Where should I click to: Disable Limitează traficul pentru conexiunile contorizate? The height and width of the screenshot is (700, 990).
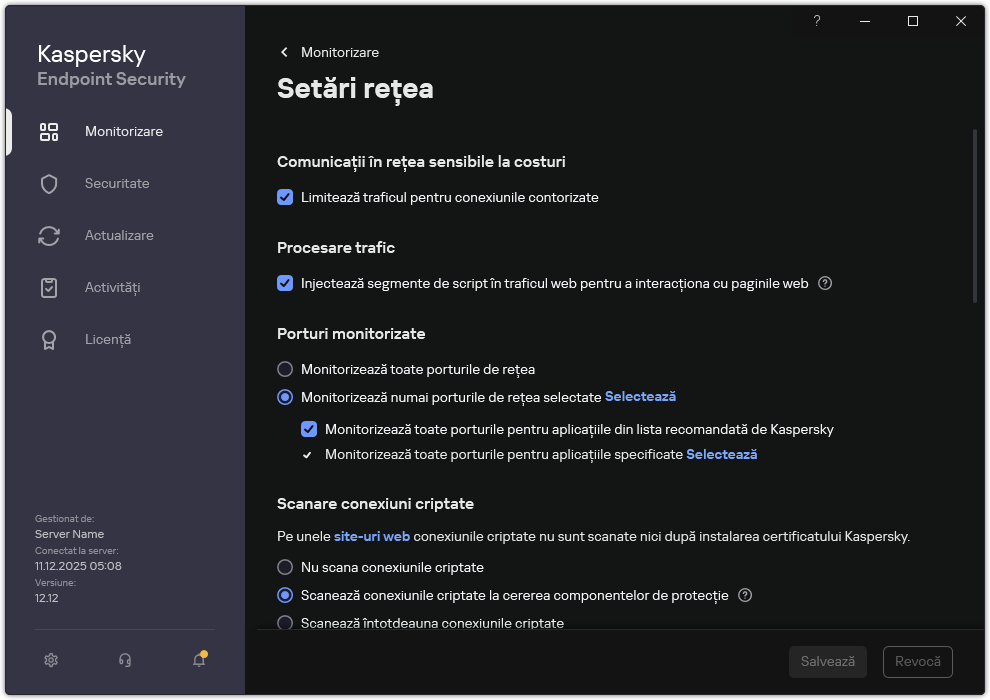coord(285,197)
